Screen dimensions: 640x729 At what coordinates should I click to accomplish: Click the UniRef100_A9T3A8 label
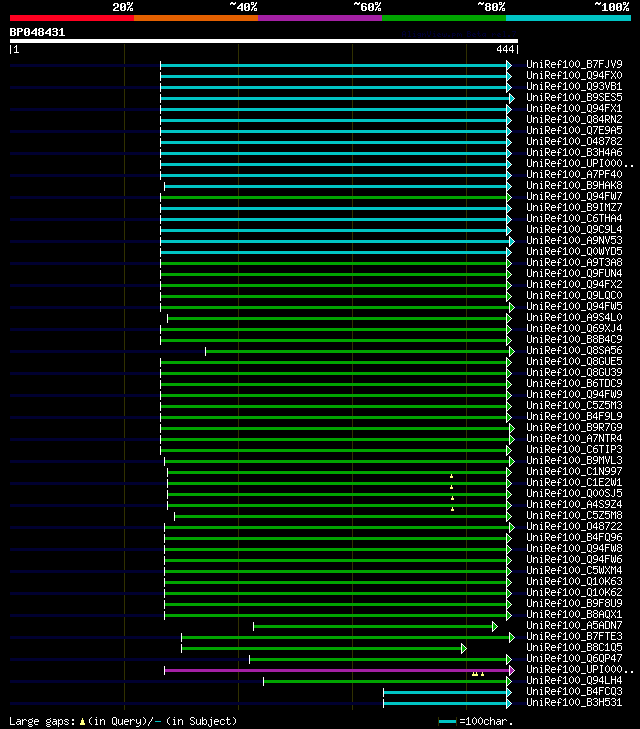tap(574, 262)
